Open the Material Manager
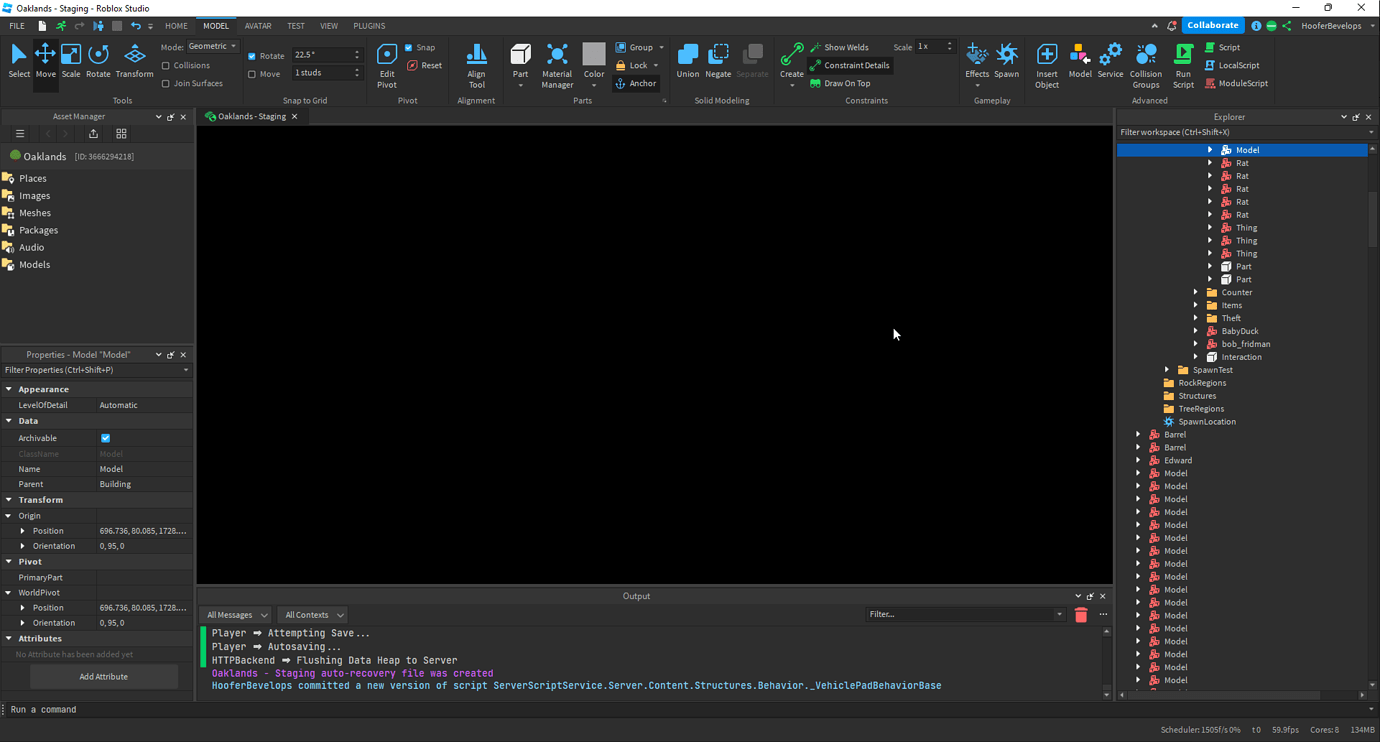 click(557, 66)
